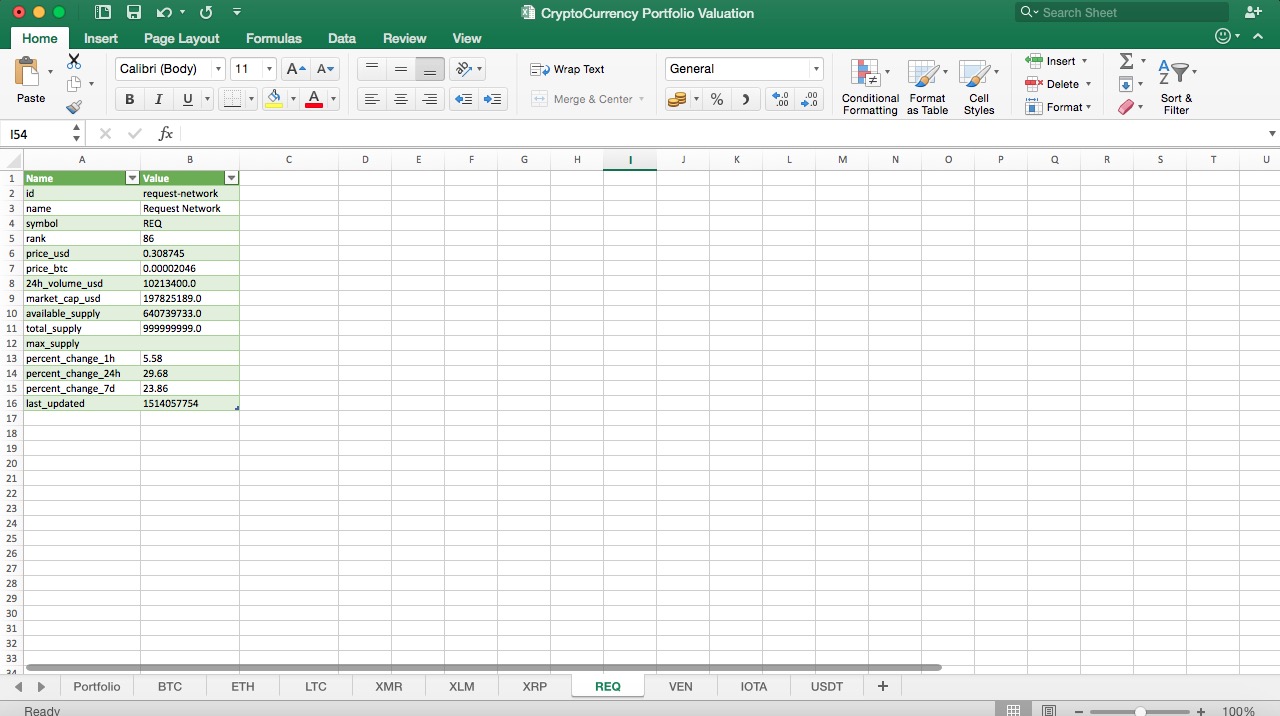Open the font name dropdown
The image size is (1280, 716).
pos(219,68)
